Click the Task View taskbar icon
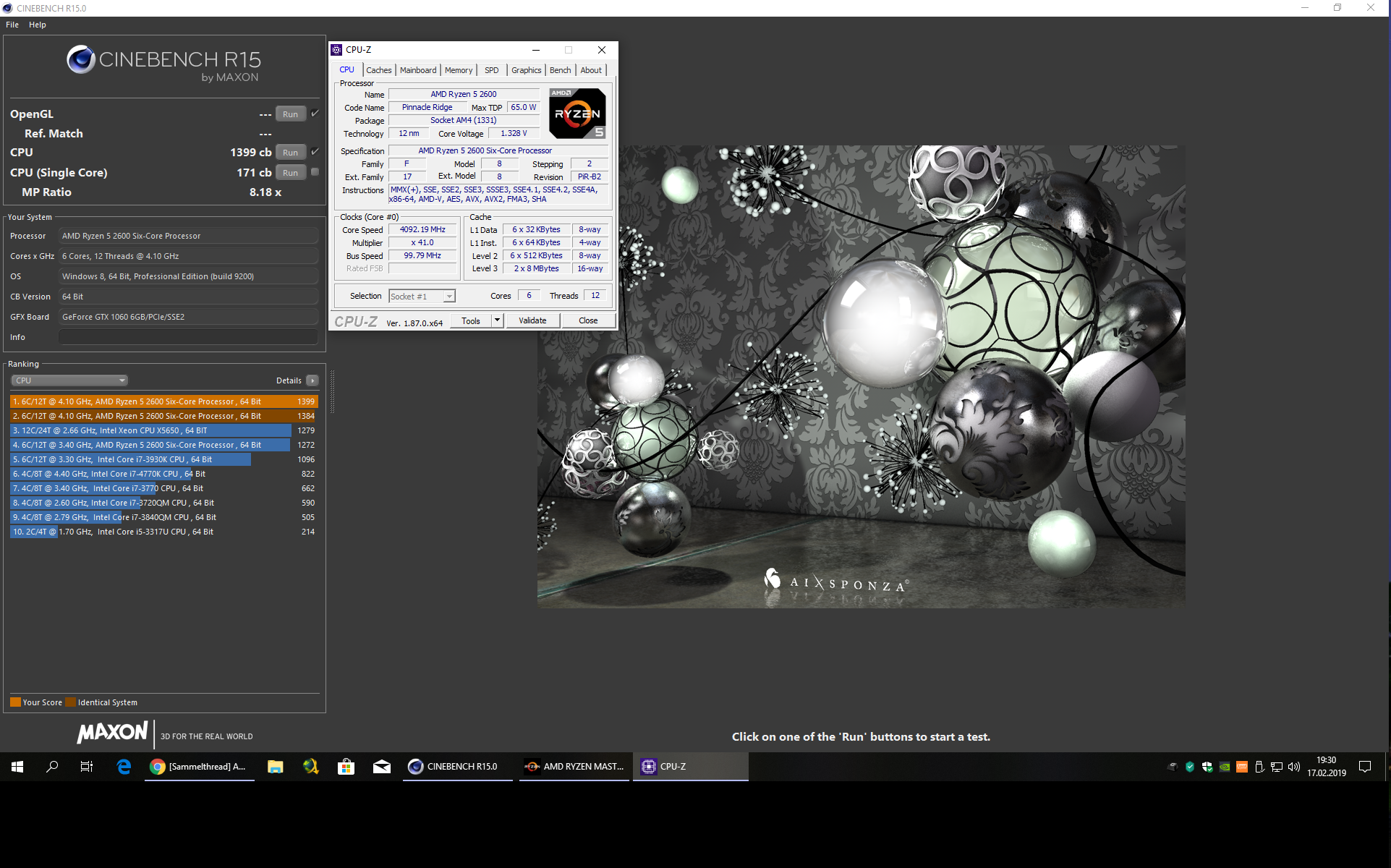 tap(87, 767)
